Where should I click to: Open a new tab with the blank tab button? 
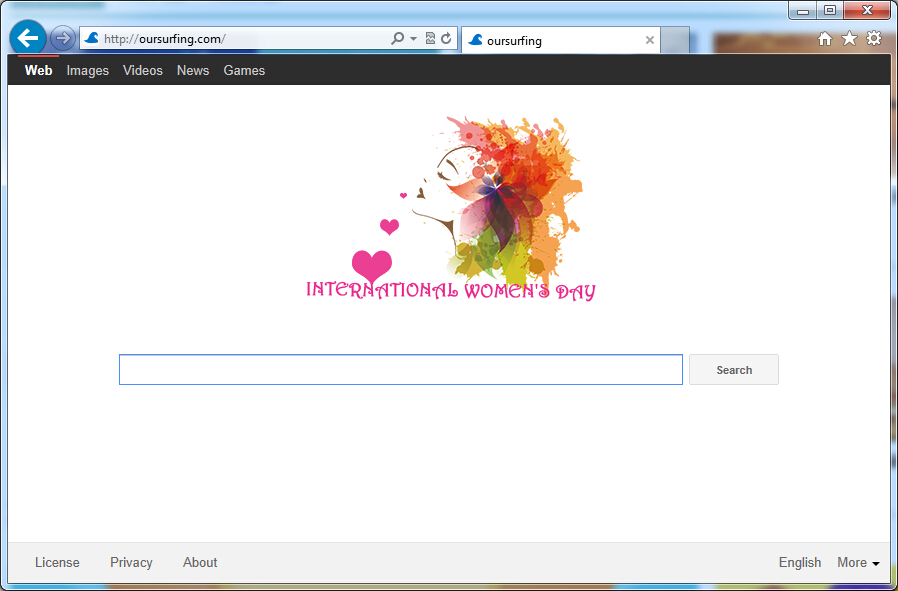click(675, 40)
